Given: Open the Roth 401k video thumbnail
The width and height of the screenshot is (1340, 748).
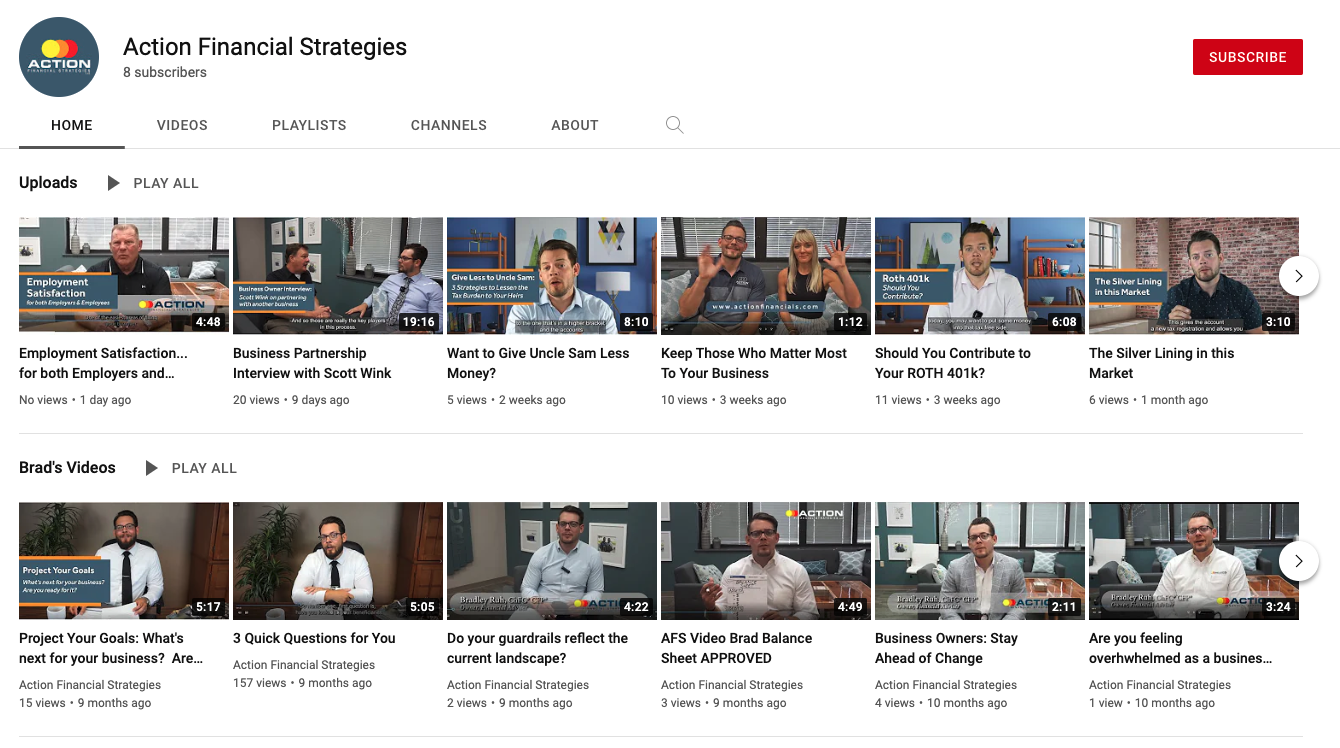Looking at the screenshot, I should tap(980, 275).
